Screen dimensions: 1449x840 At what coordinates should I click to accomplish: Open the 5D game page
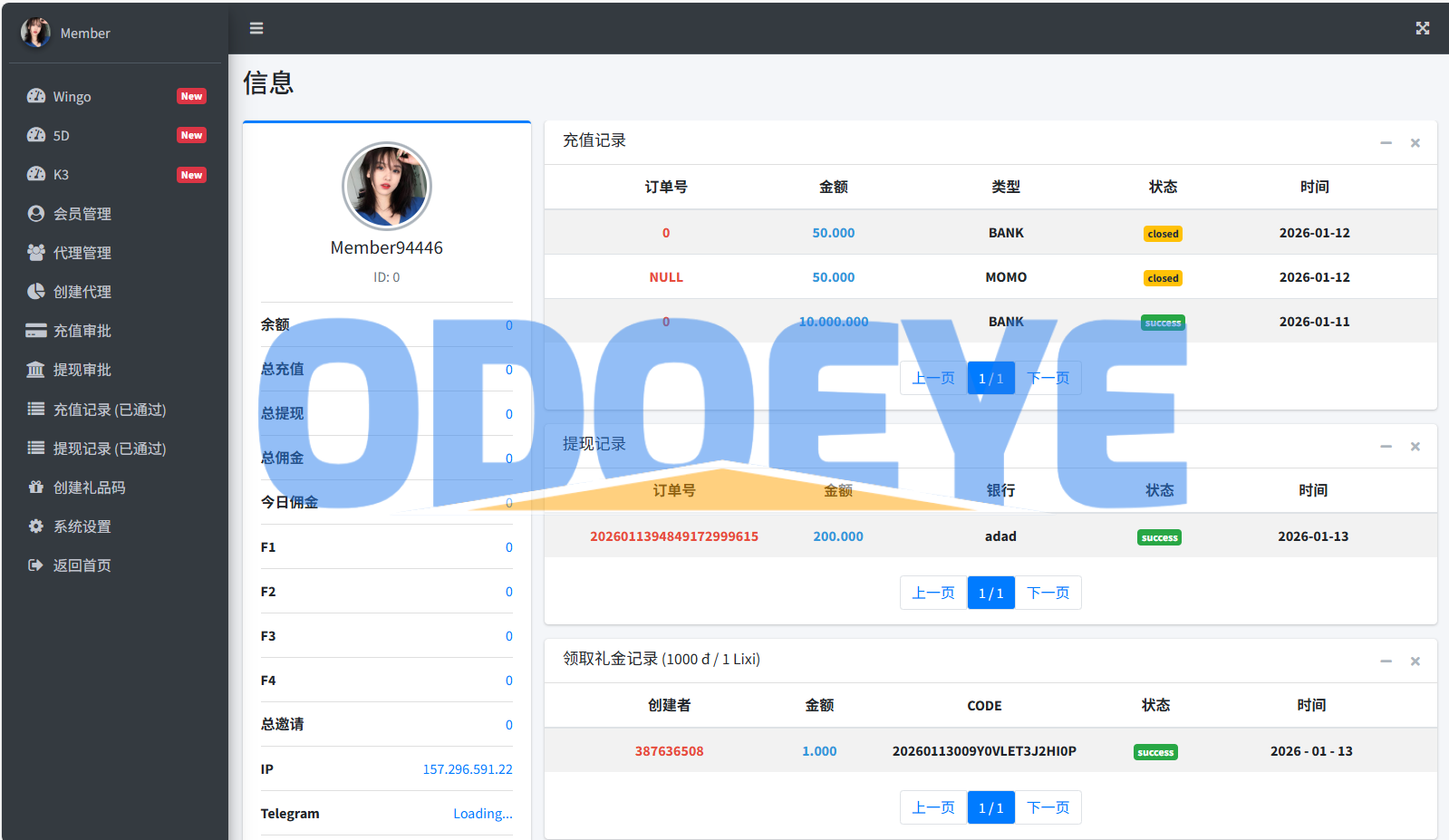(x=62, y=136)
